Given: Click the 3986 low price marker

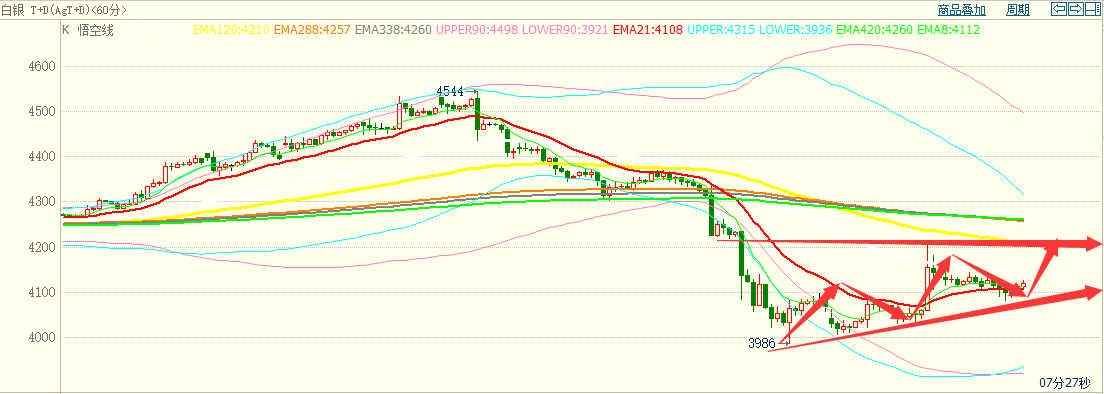Looking at the screenshot, I should (761, 343).
